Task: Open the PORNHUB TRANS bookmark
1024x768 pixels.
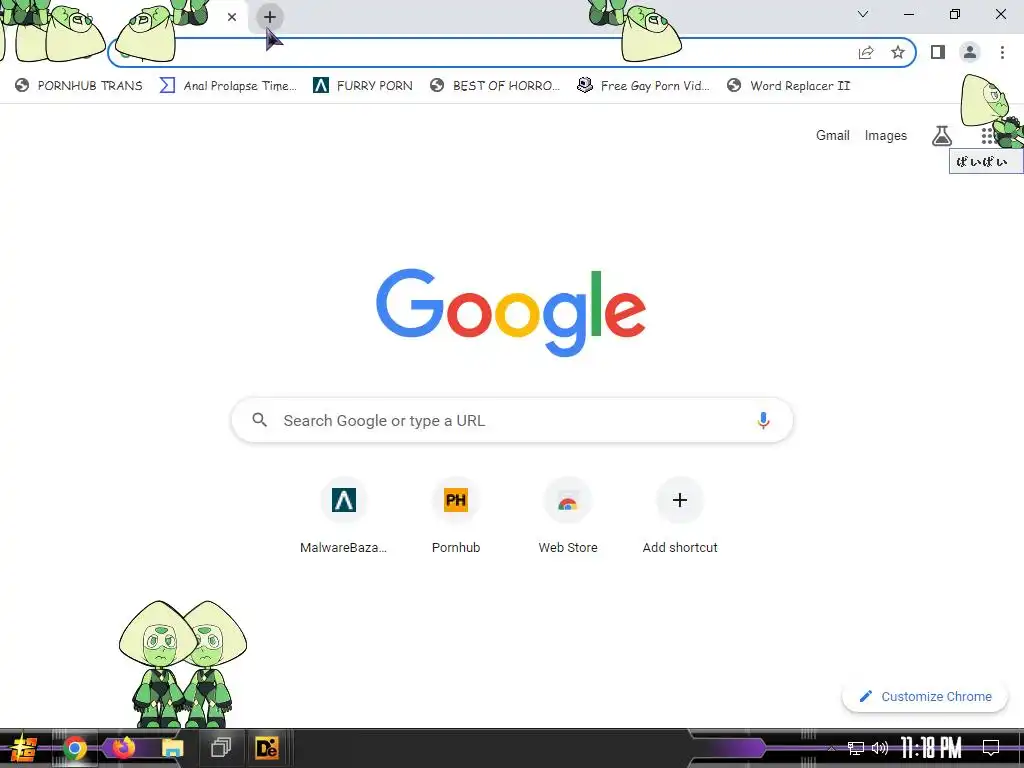Action: coord(78,86)
